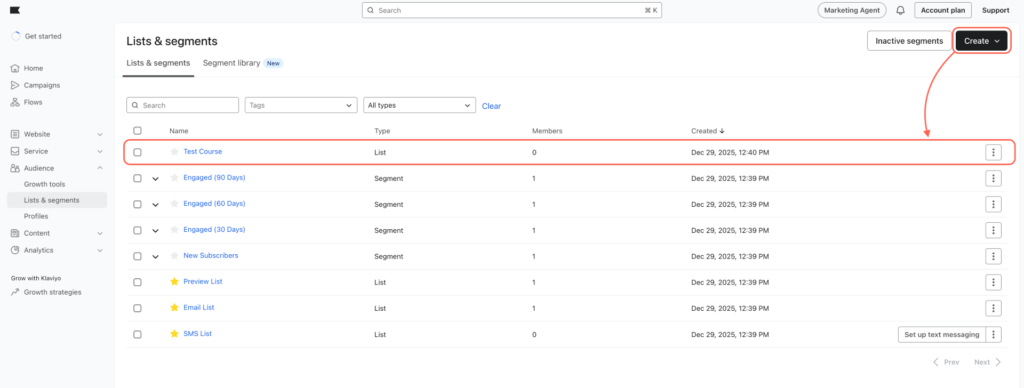Viewport: 1024px width, 388px height.
Task: Tick the select-all header checkbox
Action: (x=137, y=131)
